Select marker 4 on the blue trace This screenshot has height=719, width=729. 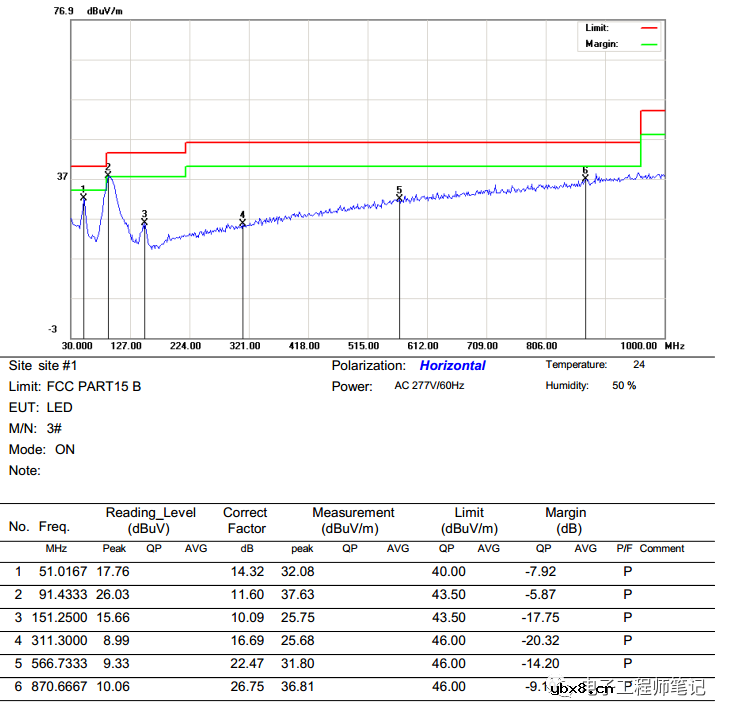(242, 223)
